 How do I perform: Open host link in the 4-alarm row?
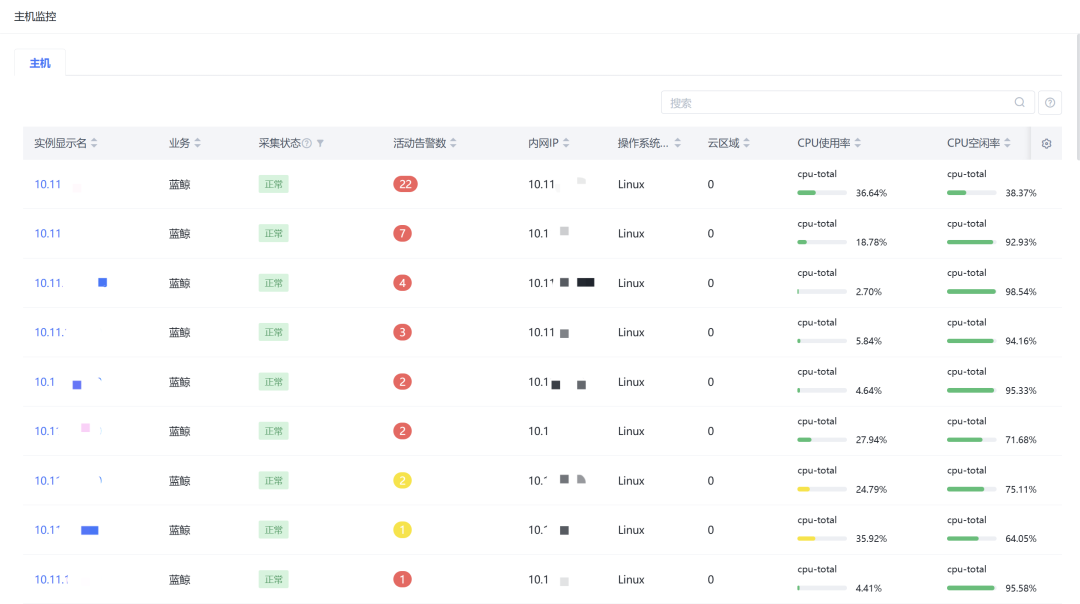pos(50,283)
